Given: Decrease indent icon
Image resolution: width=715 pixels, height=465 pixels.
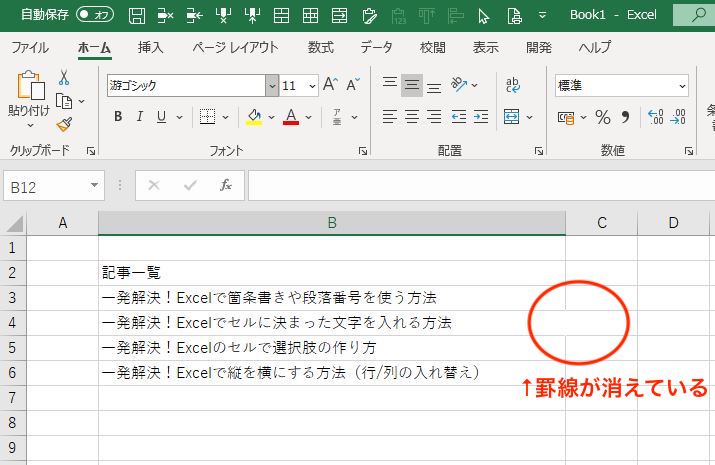Looking at the screenshot, I should pyautogui.click(x=459, y=117).
